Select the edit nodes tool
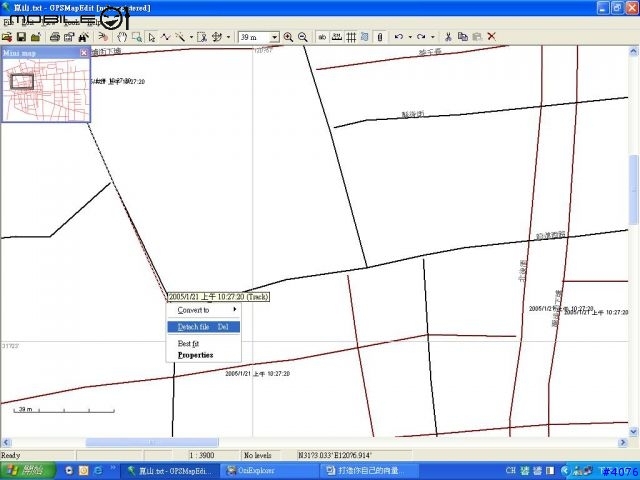Screen dimensions: 640x480 pos(165,37)
